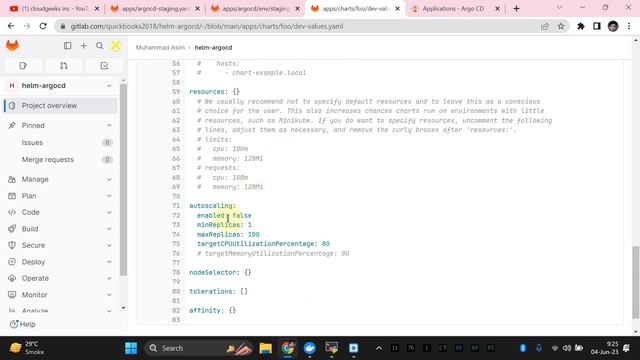The height and width of the screenshot is (360, 640).
Task: Toggle the sidebar collapse icon
Action: coord(68,46)
